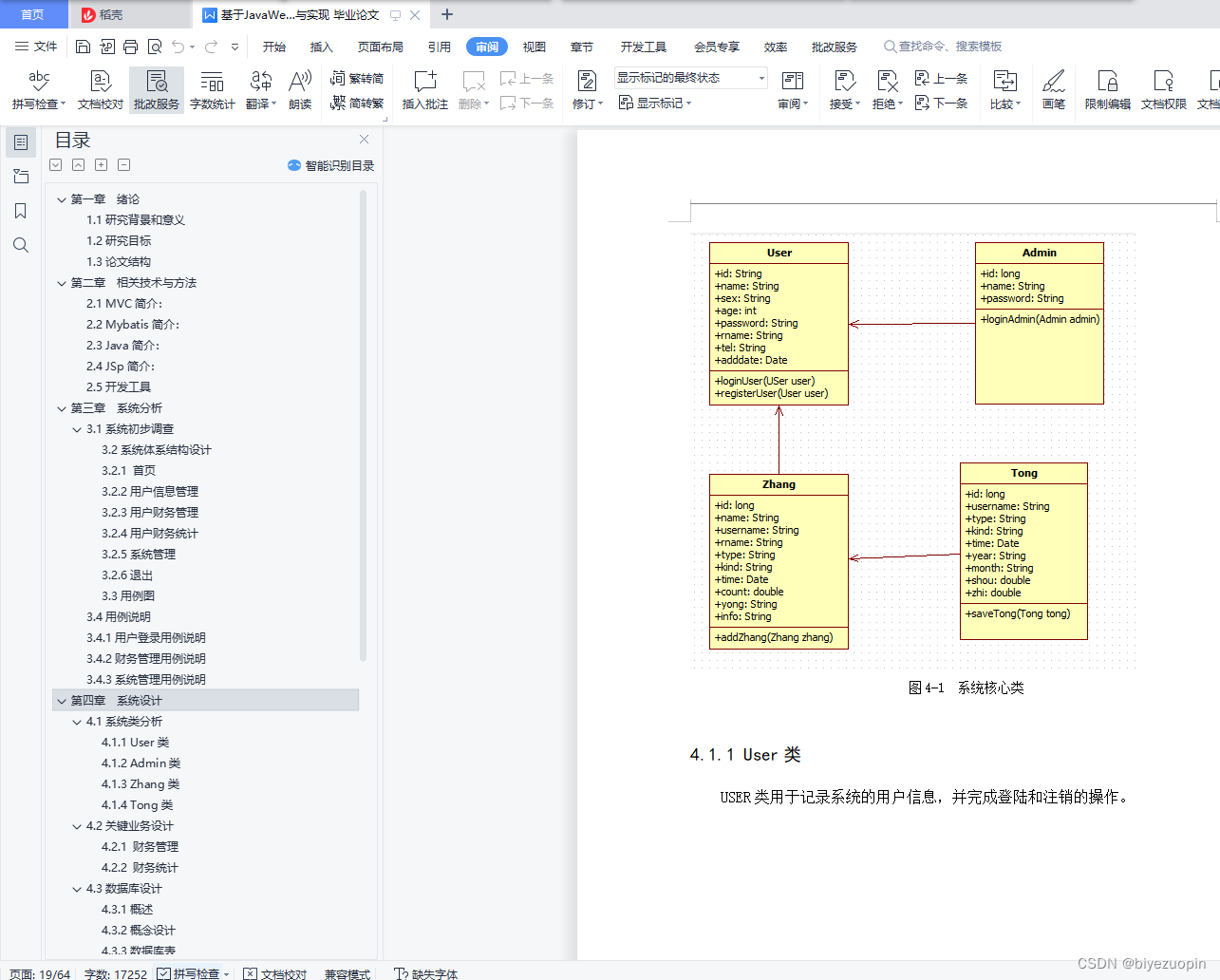1220x980 pixels.
Task: Click the outline panel vertical scrollbar
Action: pos(363,425)
